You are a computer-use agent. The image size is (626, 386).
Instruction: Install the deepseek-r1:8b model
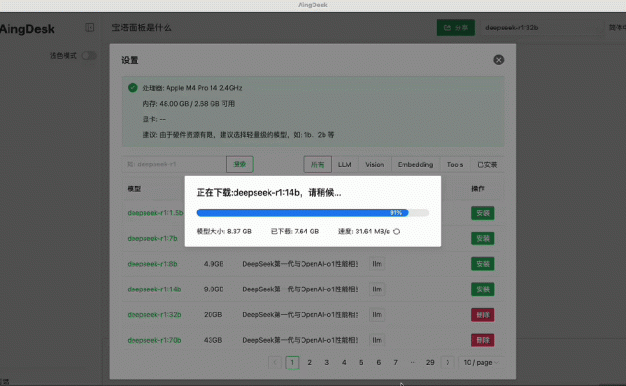[482, 264]
